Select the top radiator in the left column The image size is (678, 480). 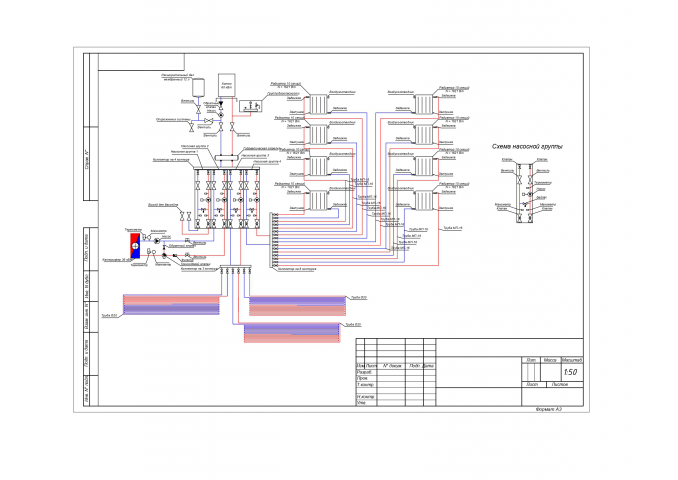[318, 104]
